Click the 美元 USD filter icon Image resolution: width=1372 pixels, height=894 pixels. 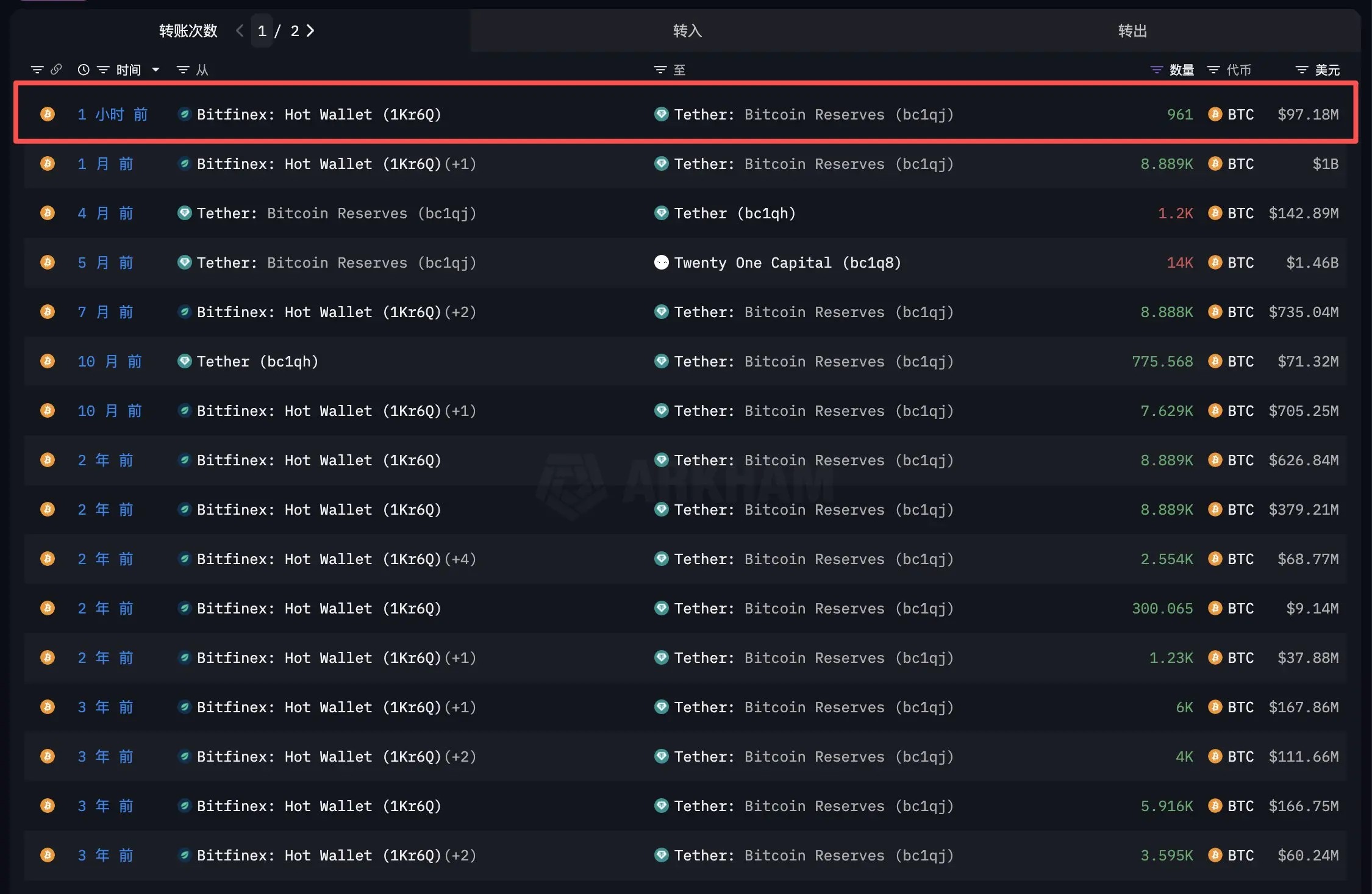(1301, 70)
